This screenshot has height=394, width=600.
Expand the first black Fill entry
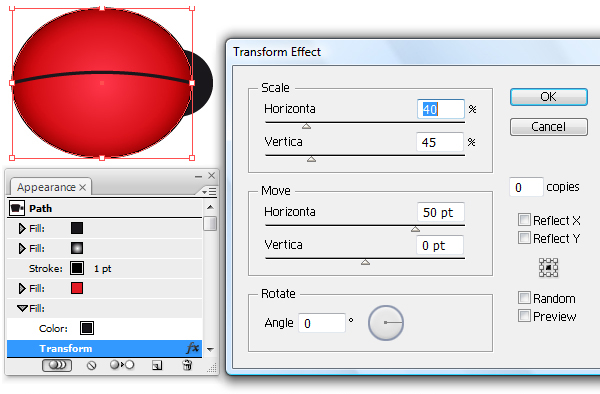point(22,228)
